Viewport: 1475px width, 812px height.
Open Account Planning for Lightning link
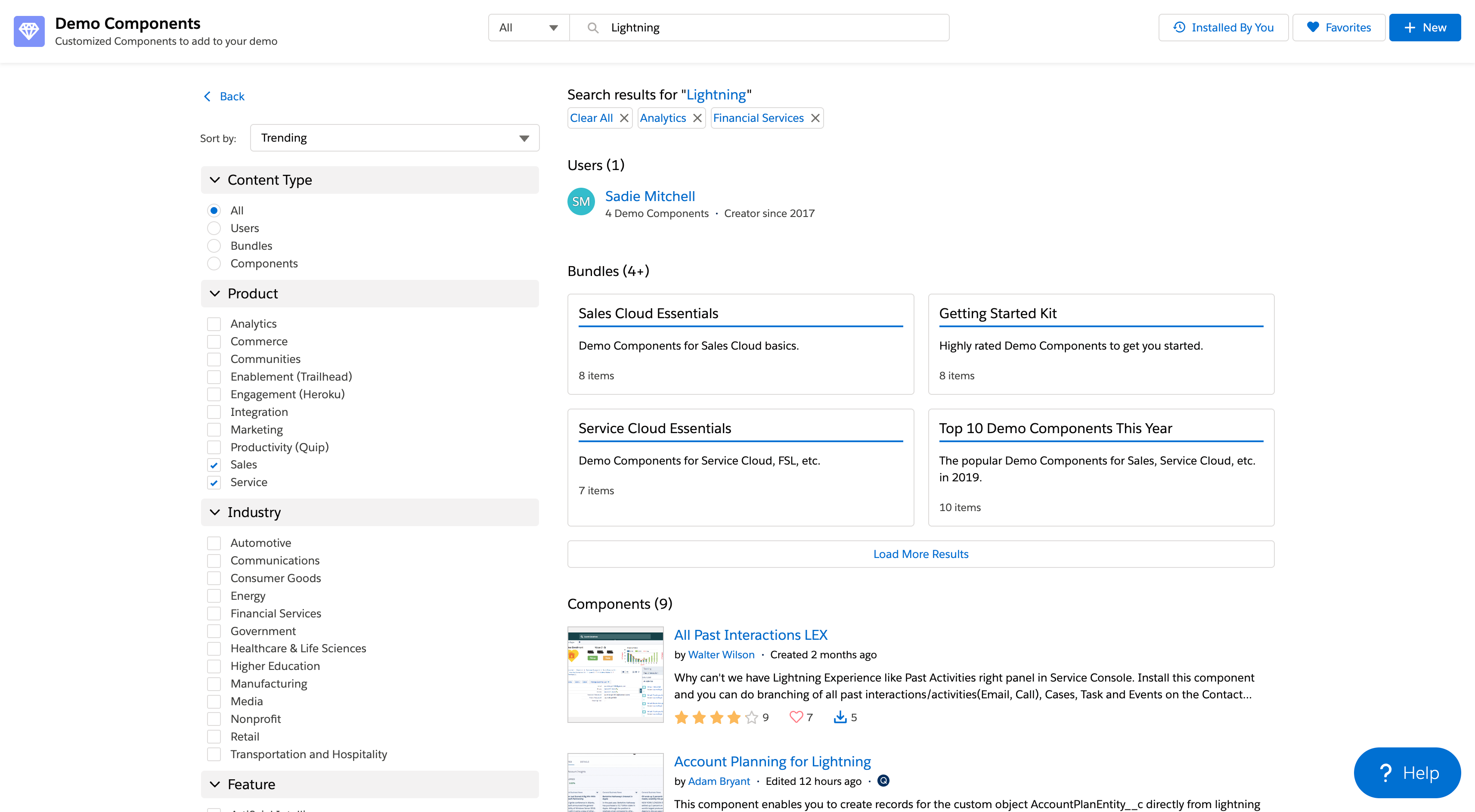click(x=772, y=762)
